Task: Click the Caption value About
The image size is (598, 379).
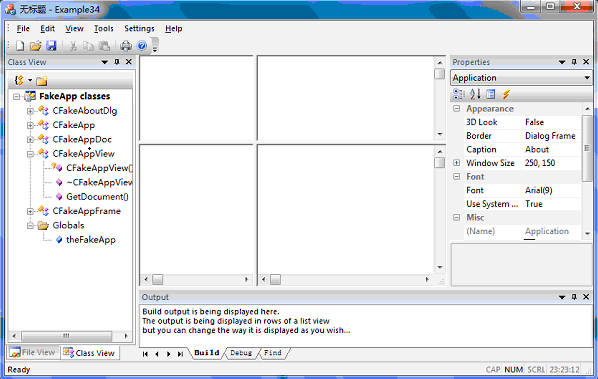Action: point(537,149)
